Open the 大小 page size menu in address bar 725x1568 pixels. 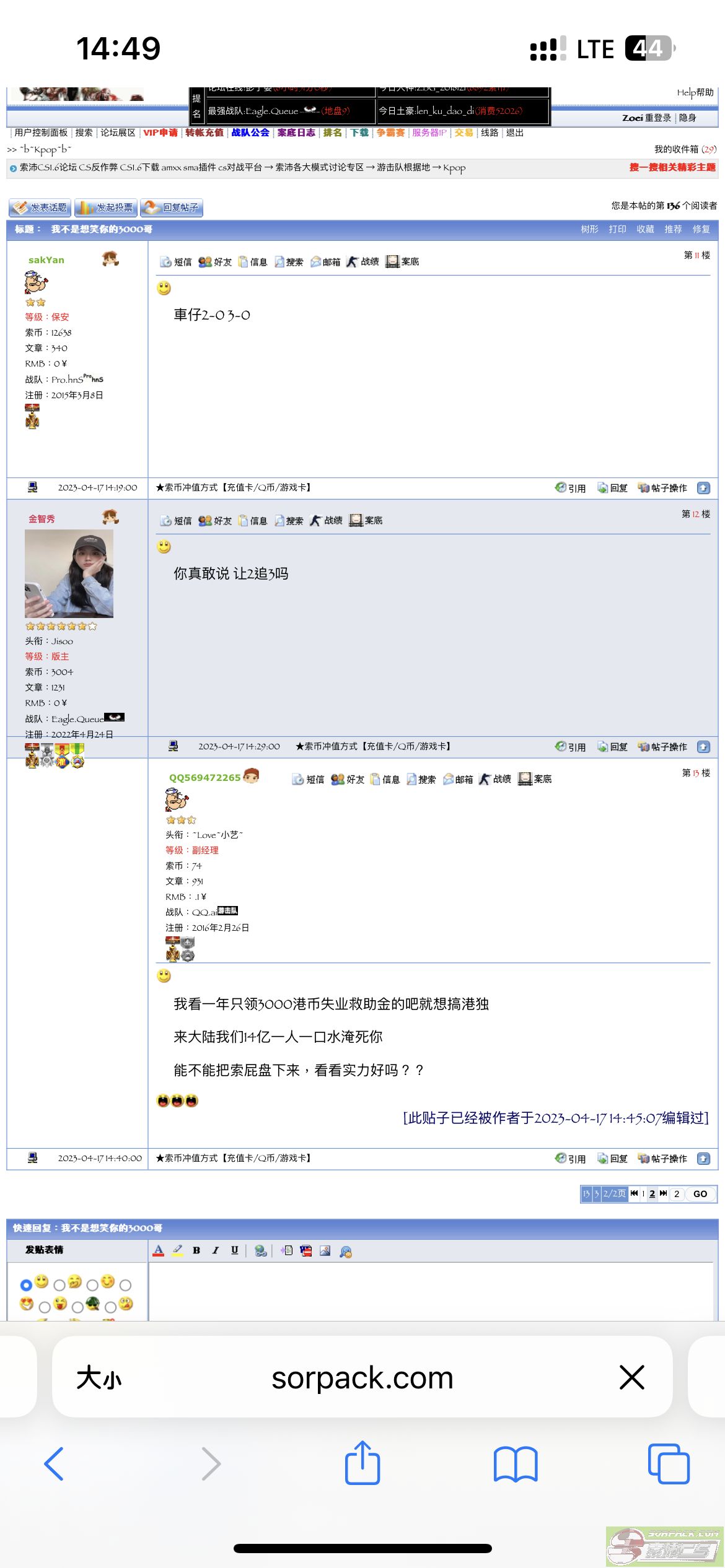click(99, 1379)
